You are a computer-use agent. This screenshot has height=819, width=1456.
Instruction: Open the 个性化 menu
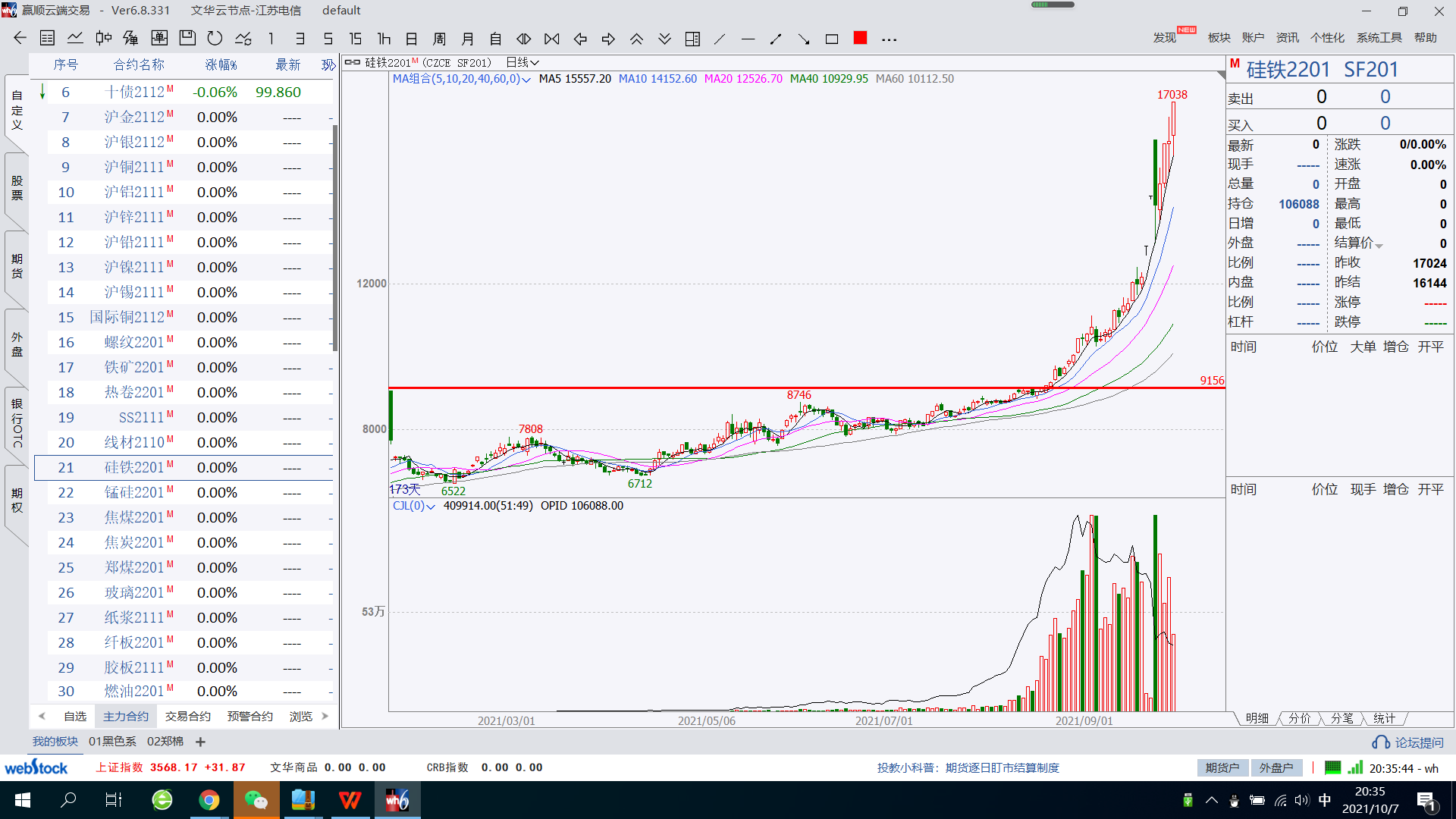pos(1327,37)
